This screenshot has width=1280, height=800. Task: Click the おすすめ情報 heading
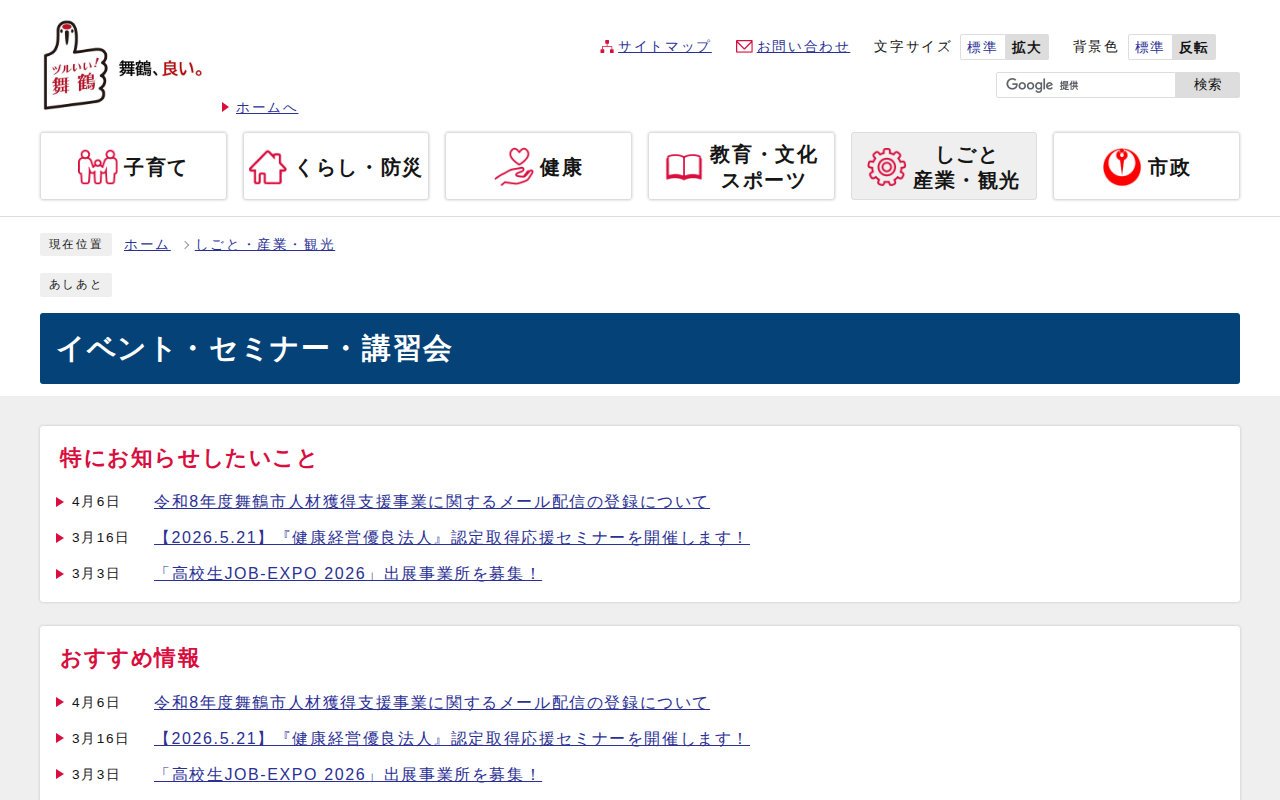(x=130, y=658)
